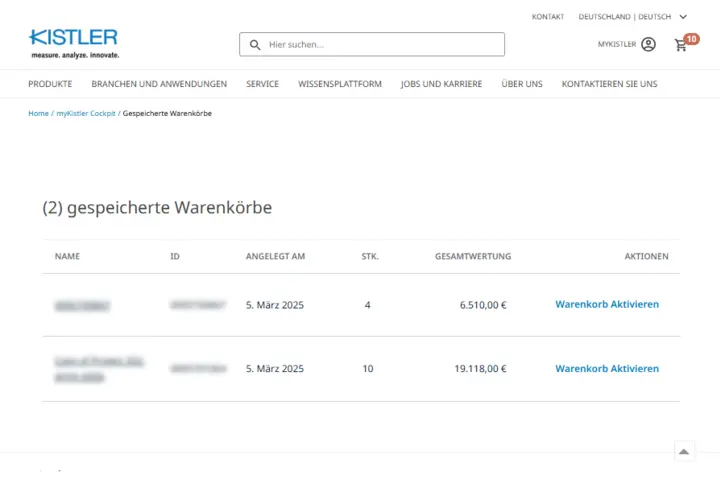Image resolution: width=720 pixels, height=480 pixels.
Task: Open the Branchen und Anwendungen menu
Action: [x=159, y=84]
